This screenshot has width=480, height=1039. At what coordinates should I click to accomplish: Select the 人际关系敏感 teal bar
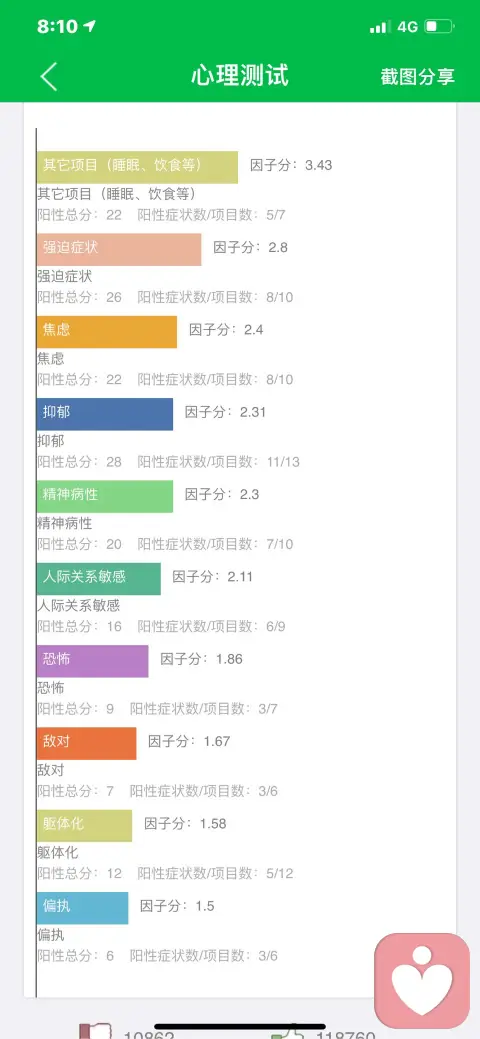pyautogui.click(x=99, y=578)
